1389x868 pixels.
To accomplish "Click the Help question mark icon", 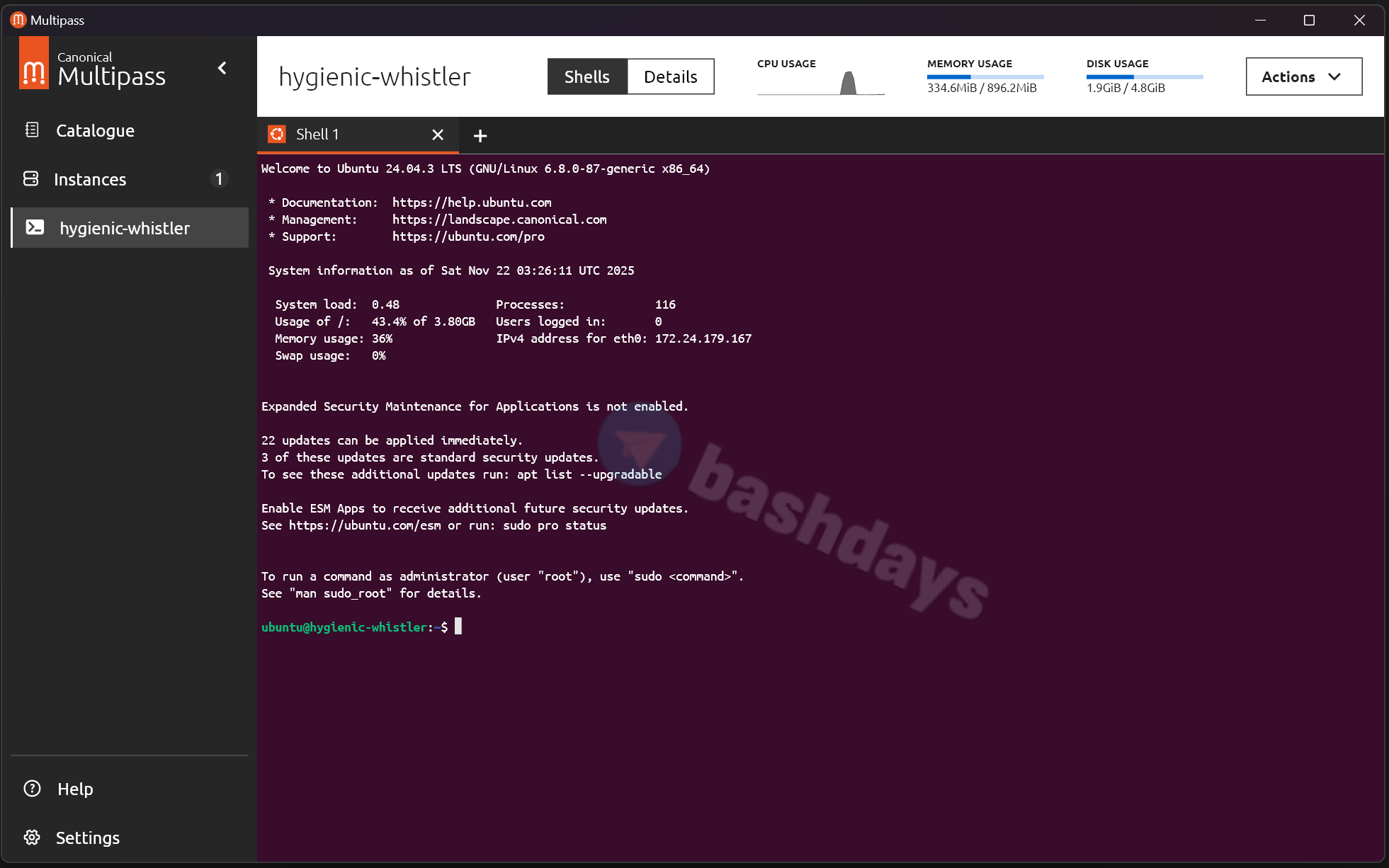I will [32, 788].
